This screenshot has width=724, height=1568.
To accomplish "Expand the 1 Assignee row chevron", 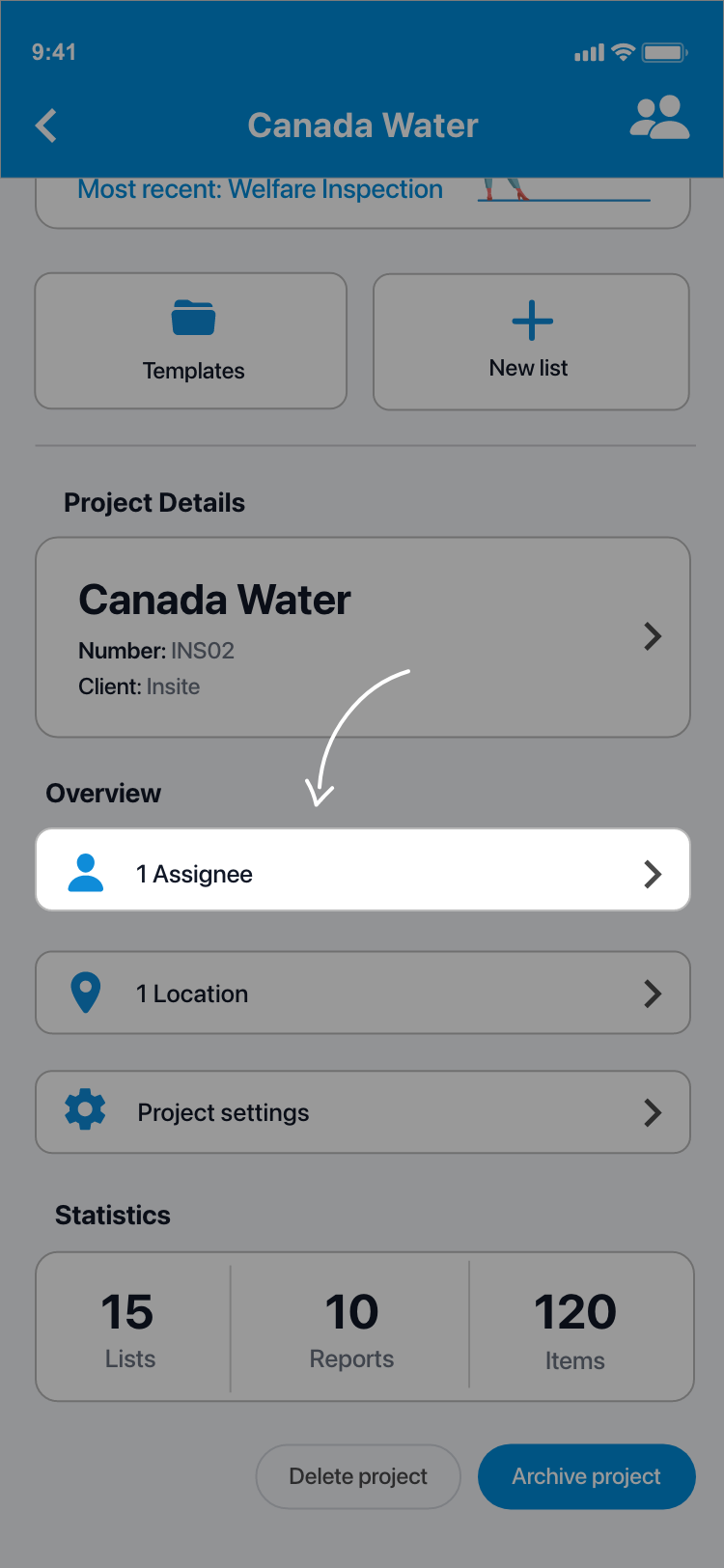I will [653, 874].
